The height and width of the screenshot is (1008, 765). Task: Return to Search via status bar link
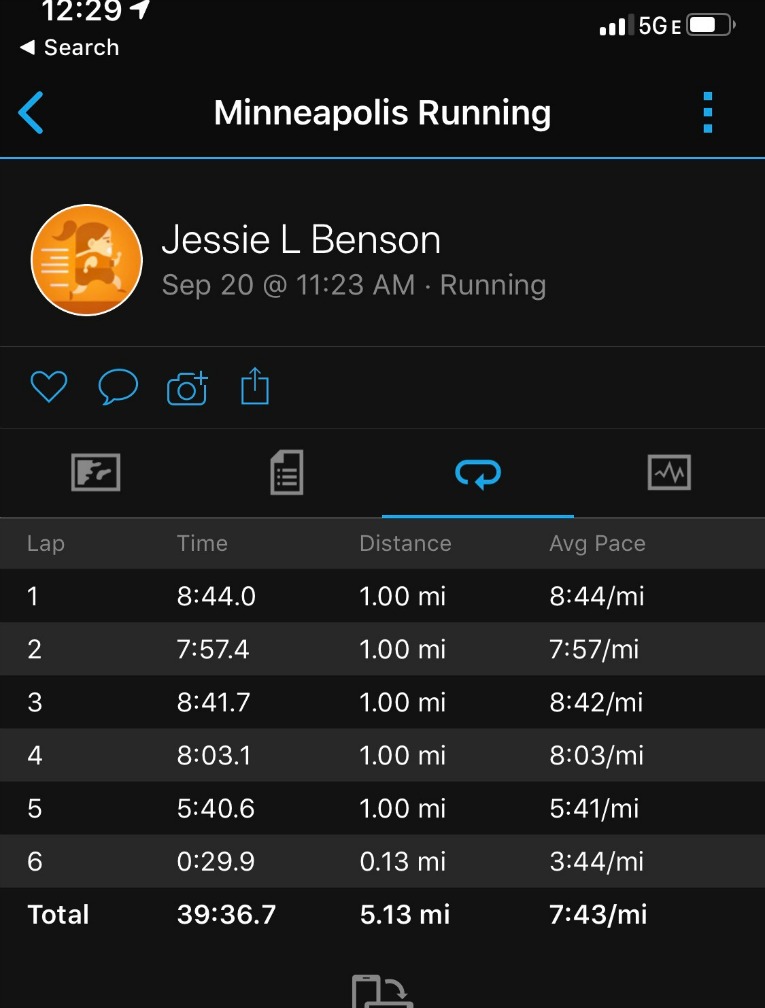click(70, 48)
